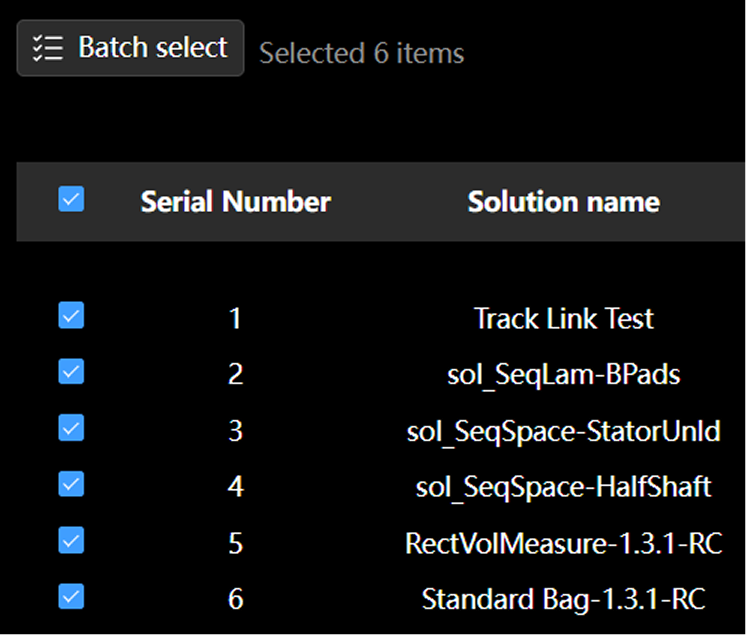Click the Batch select button
This screenshot has width=746, height=635.
tap(130, 48)
